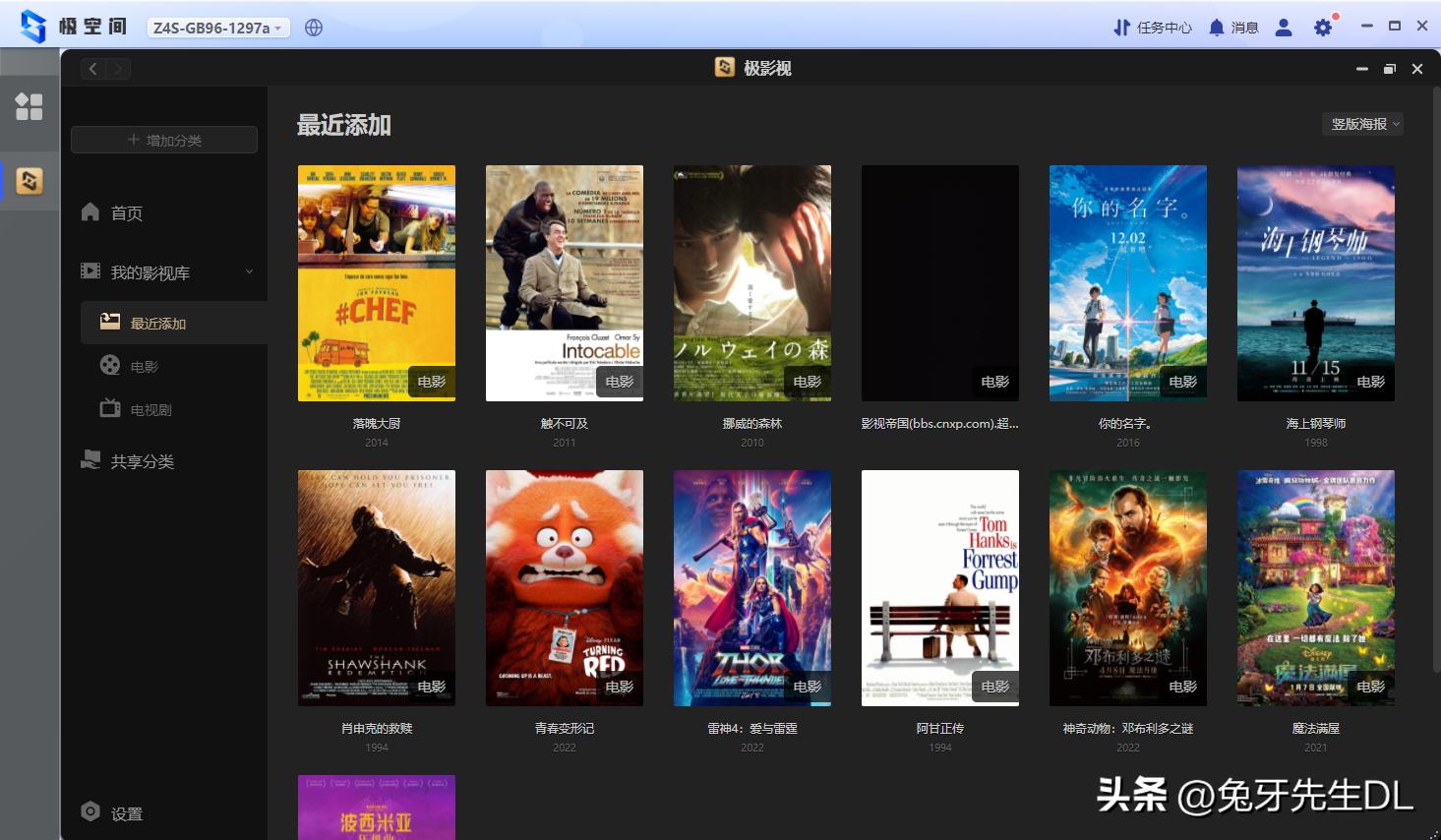Click the 电影 badge on 阿甘正传 poster
This screenshot has height=840, width=1441.
point(995,687)
